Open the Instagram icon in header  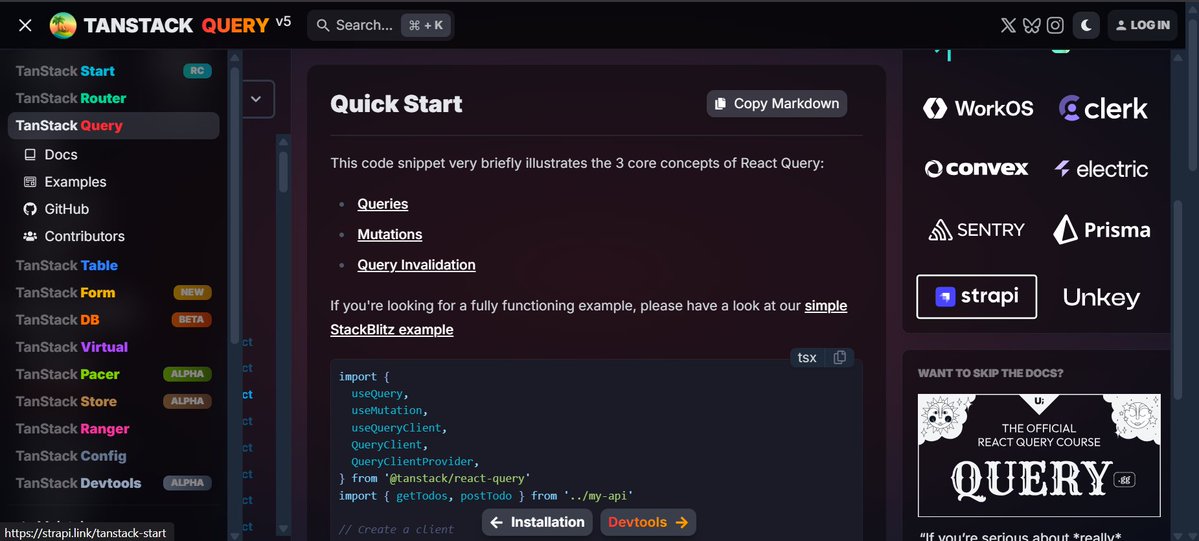[x=1055, y=25]
